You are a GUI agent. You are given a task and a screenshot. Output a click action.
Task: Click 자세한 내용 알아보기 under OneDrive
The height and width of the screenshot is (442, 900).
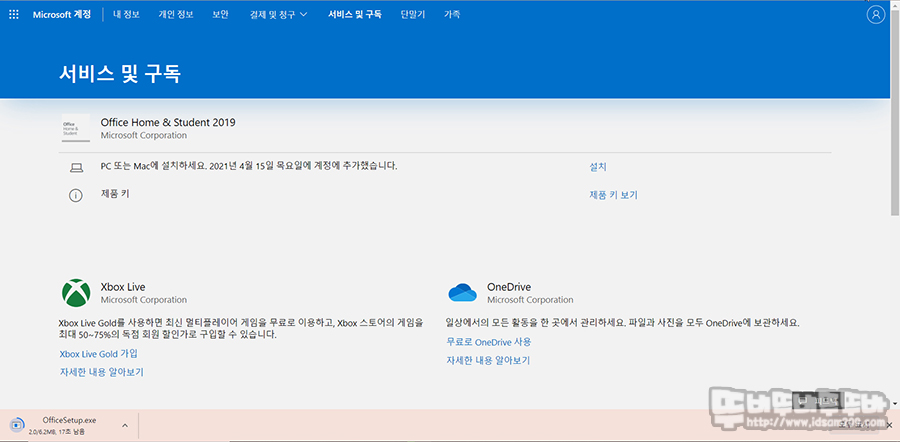pos(488,360)
